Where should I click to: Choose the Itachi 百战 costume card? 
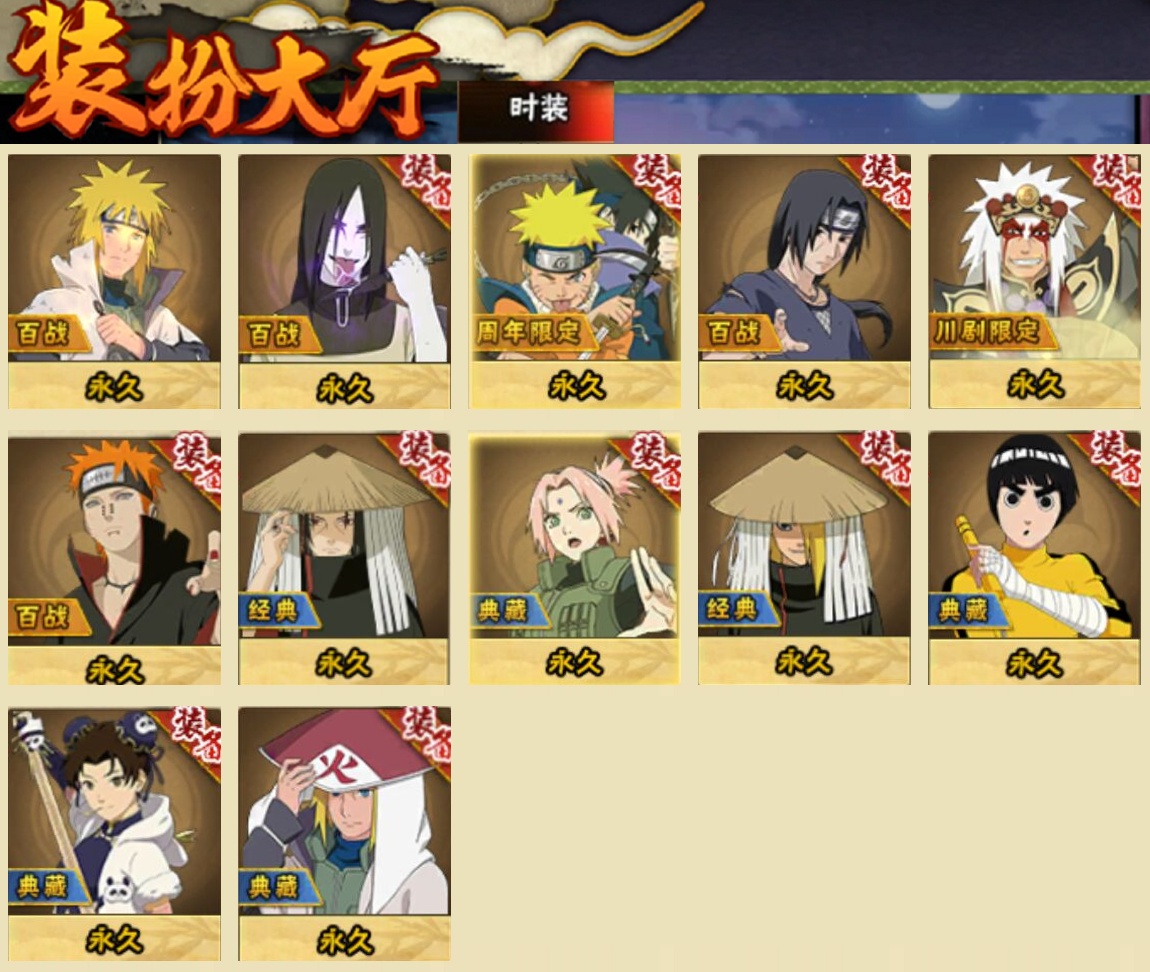(805, 281)
